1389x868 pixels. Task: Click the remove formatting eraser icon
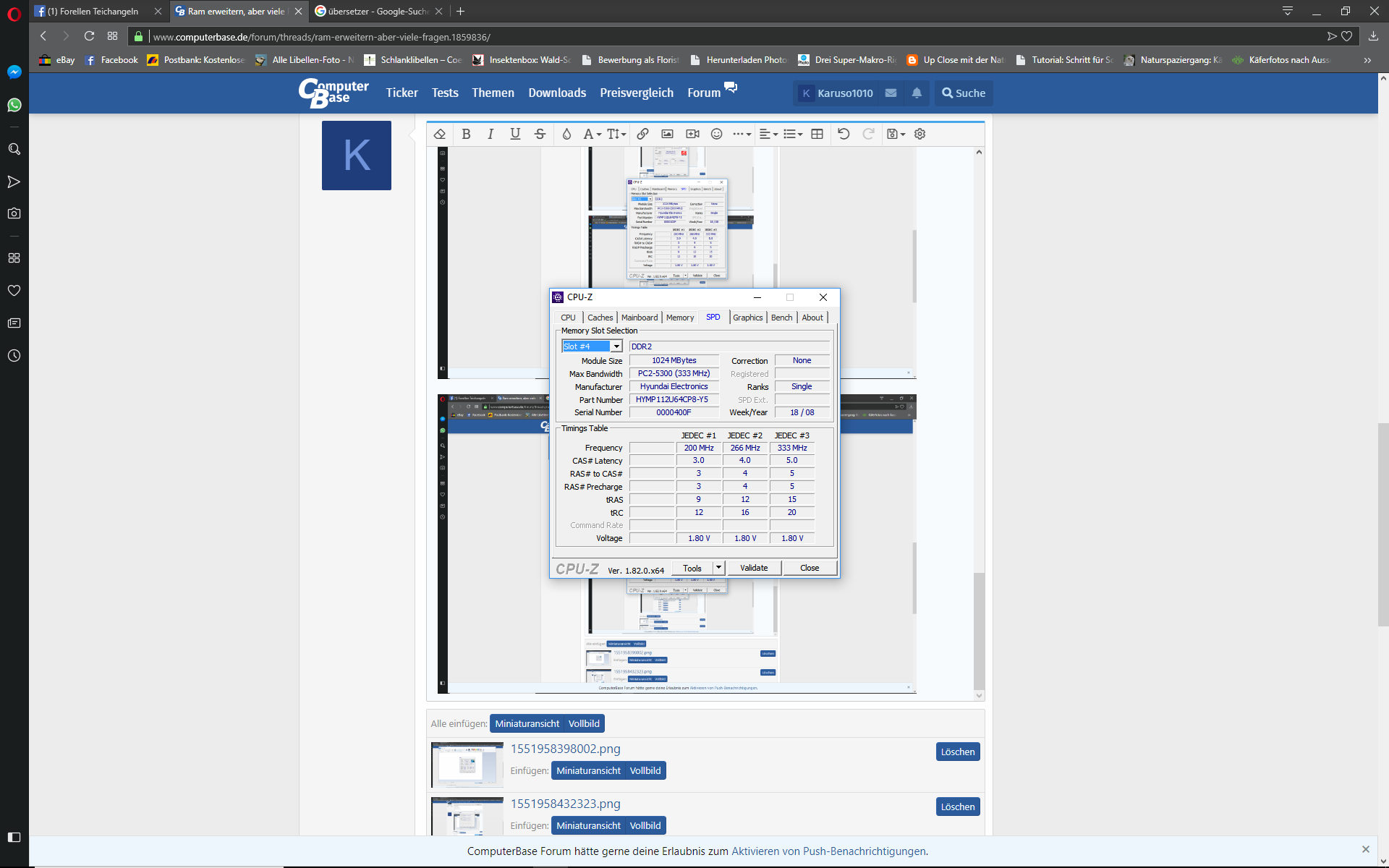pyautogui.click(x=440, y=134)
